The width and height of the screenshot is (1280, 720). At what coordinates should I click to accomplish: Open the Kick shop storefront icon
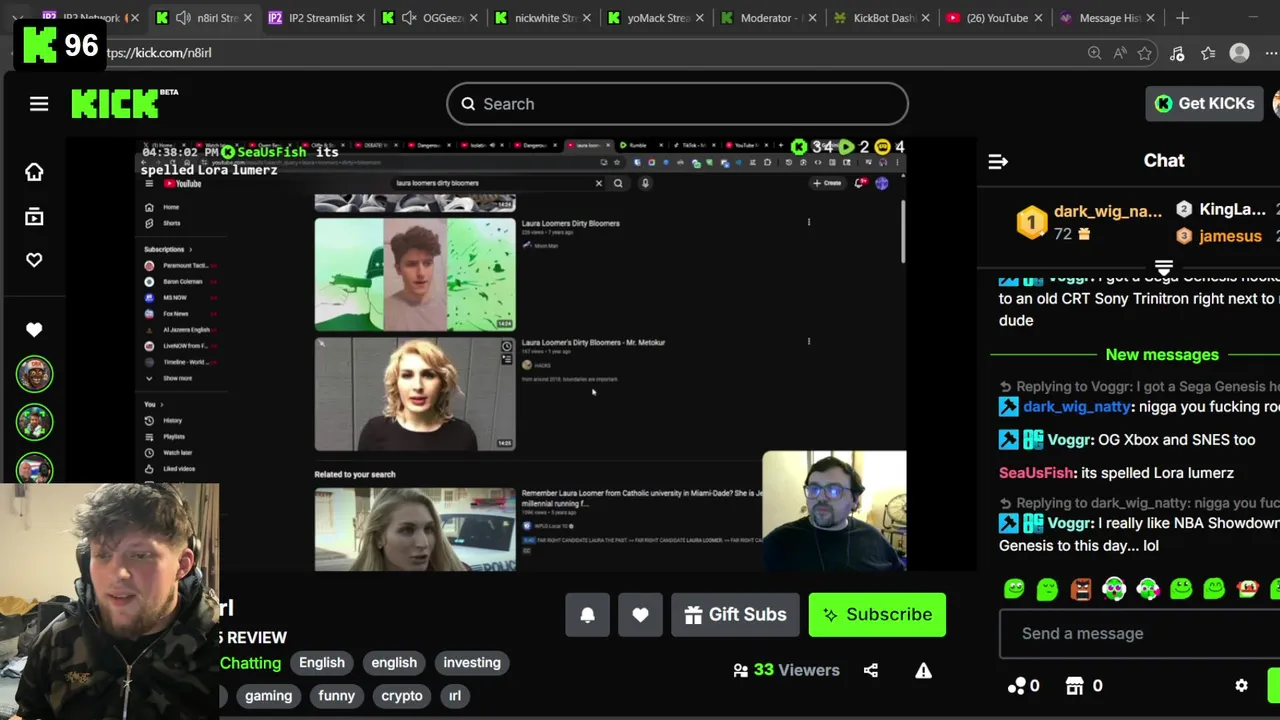(1074, 686)
